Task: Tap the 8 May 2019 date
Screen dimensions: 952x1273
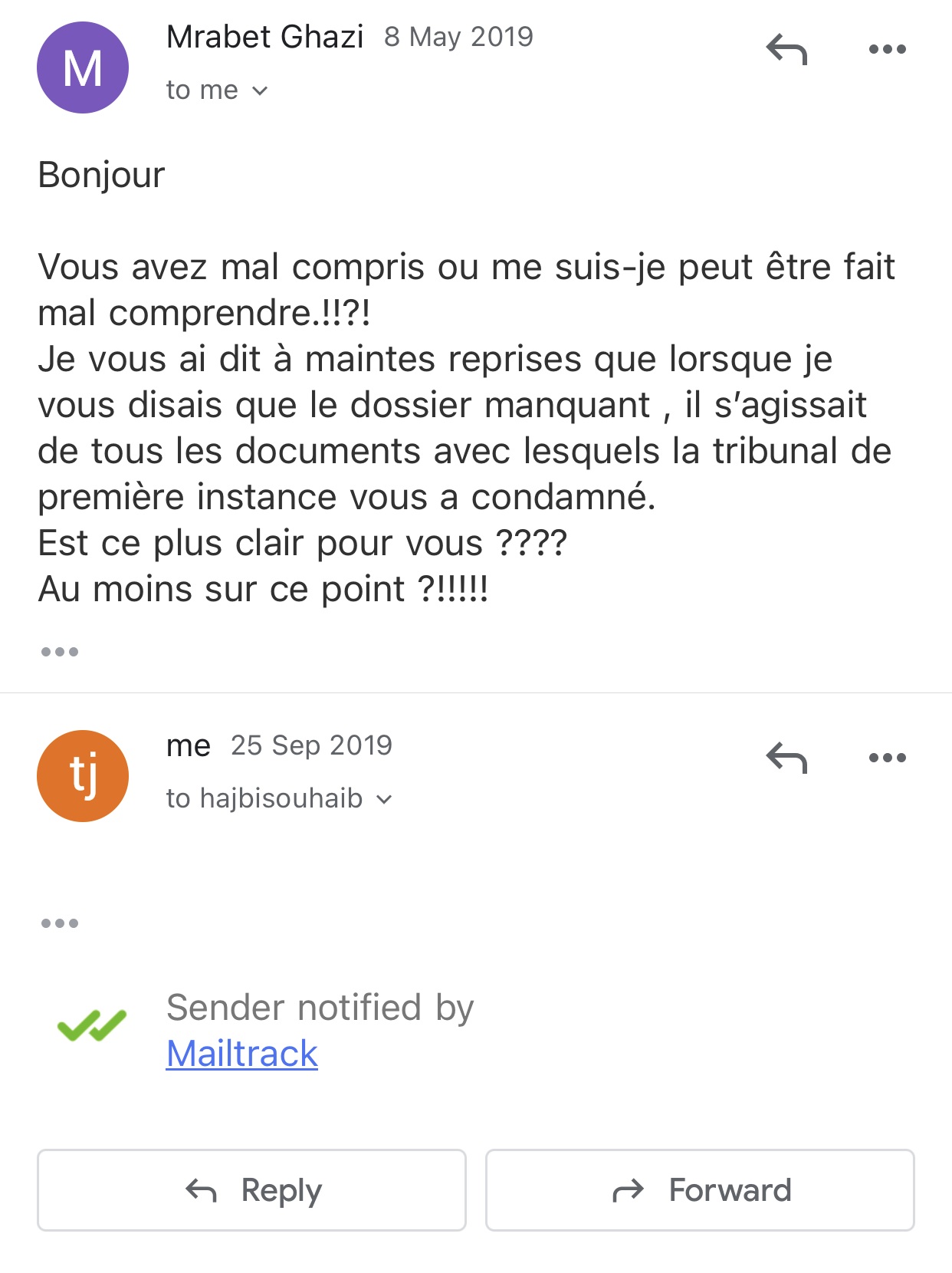Action: (x=458, y=37)
